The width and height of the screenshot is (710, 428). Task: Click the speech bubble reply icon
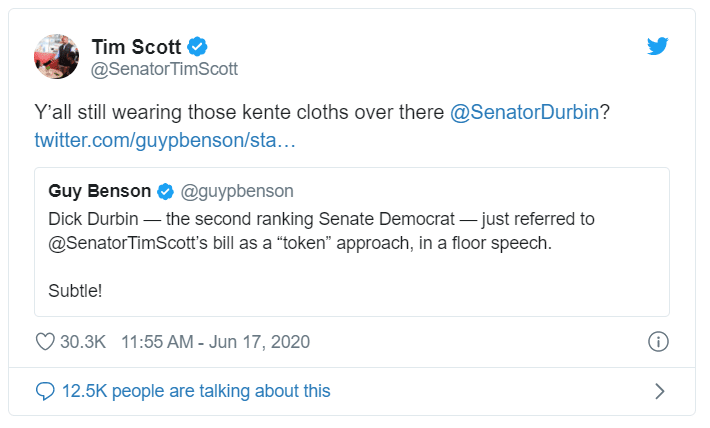click(x=45, y=391)
